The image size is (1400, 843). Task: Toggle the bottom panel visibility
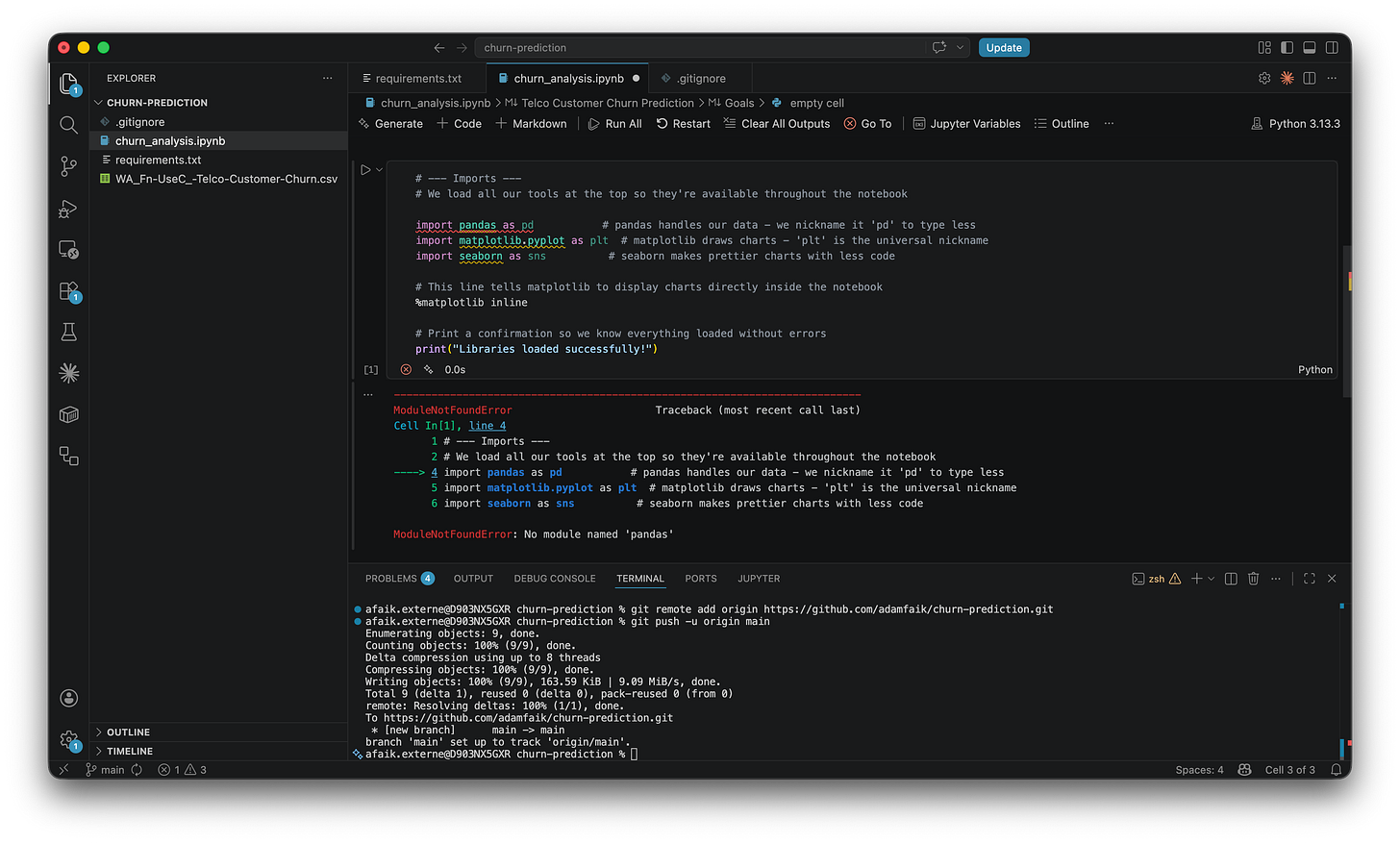1308,46
